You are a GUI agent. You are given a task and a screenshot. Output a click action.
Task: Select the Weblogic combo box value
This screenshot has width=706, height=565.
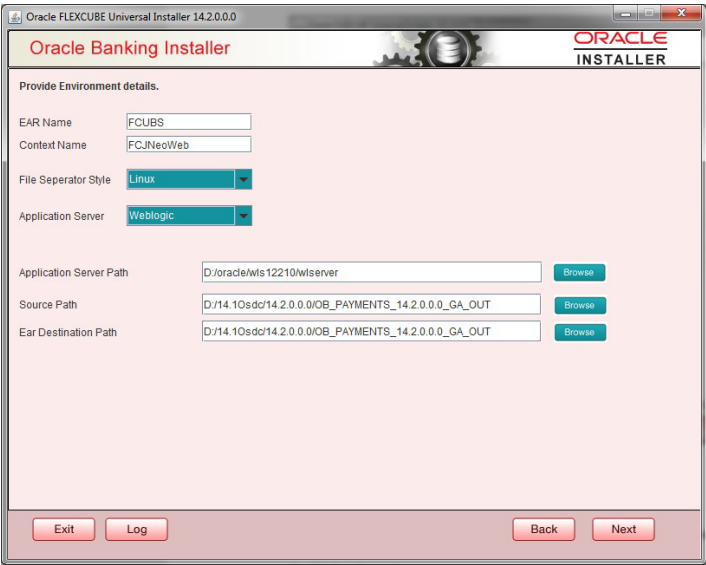tap(181, 216)
